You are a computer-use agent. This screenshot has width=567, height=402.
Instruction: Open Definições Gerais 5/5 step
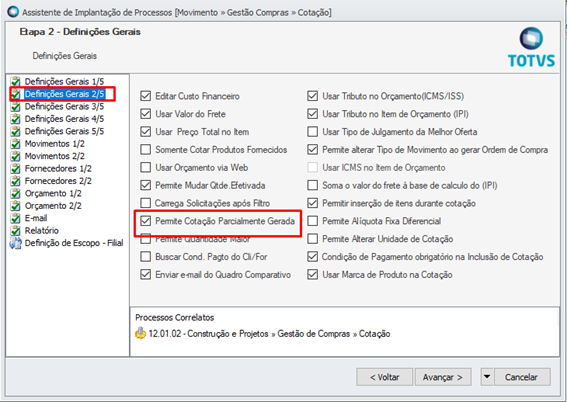(64, 131)
